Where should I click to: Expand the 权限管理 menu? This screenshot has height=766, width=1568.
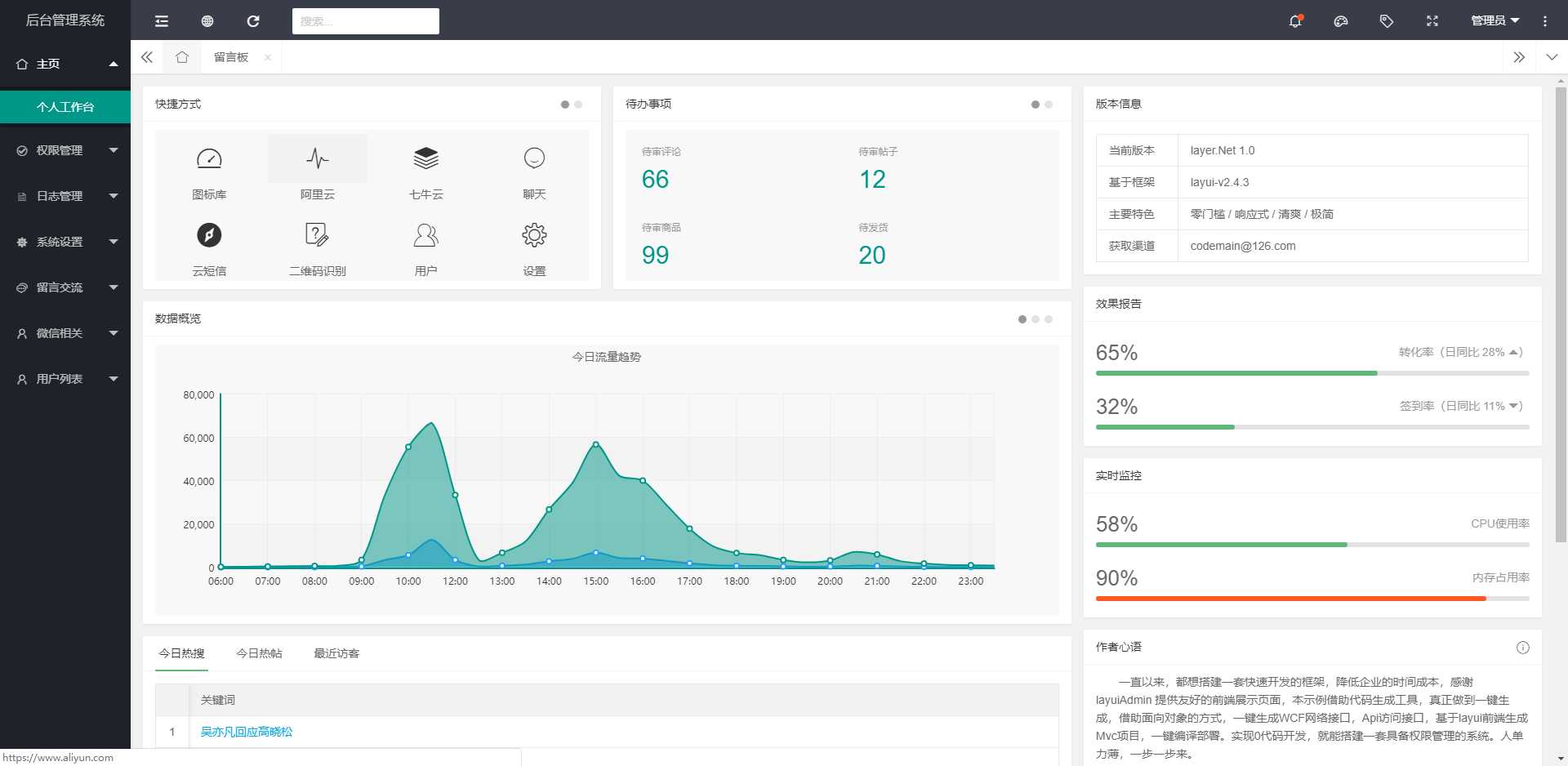point(65,150)
